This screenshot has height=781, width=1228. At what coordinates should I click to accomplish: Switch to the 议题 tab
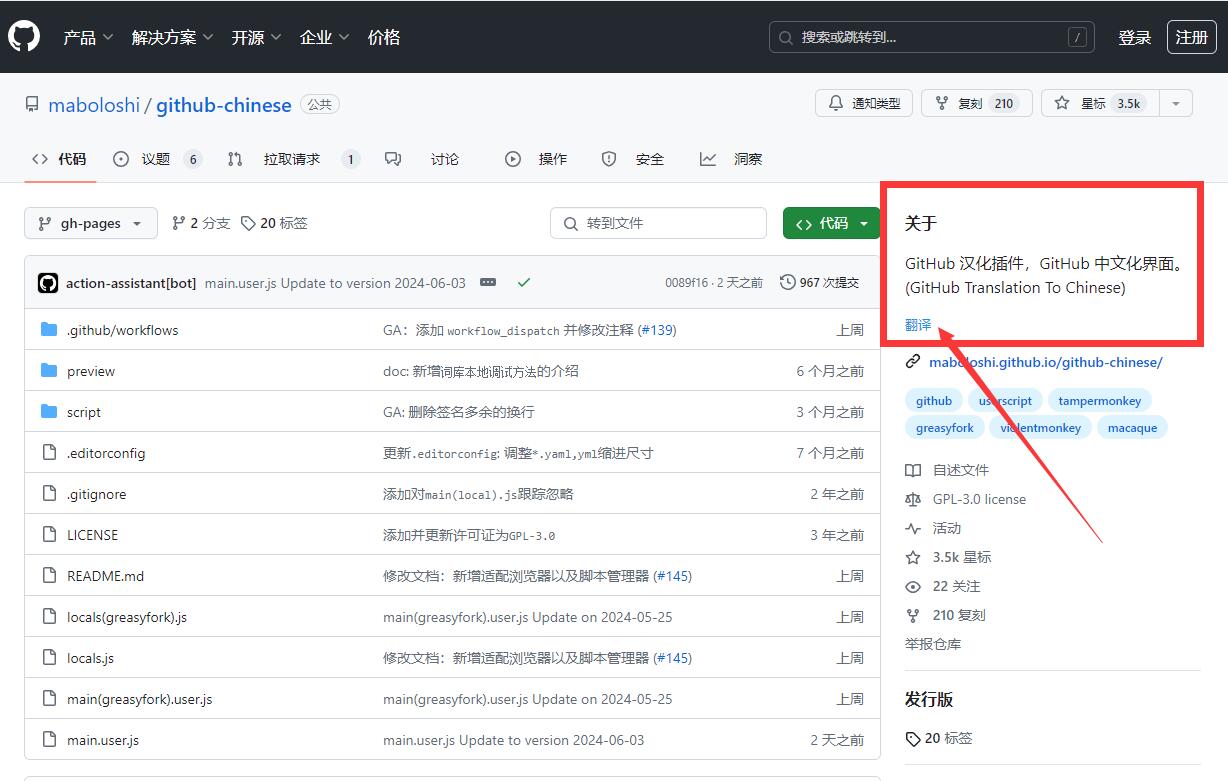click(156, 159)
